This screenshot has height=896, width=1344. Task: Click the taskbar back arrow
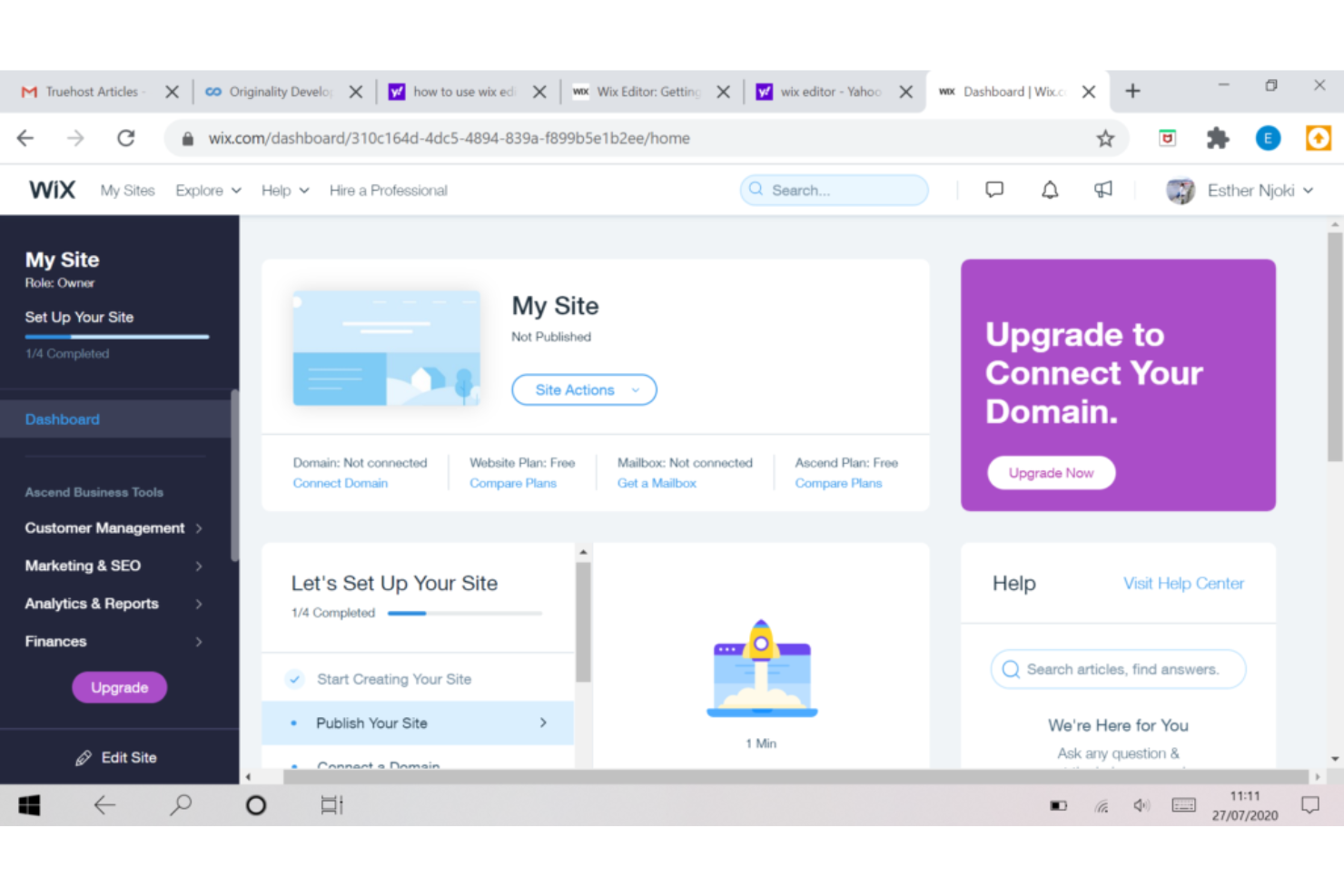tap(104, 805)
